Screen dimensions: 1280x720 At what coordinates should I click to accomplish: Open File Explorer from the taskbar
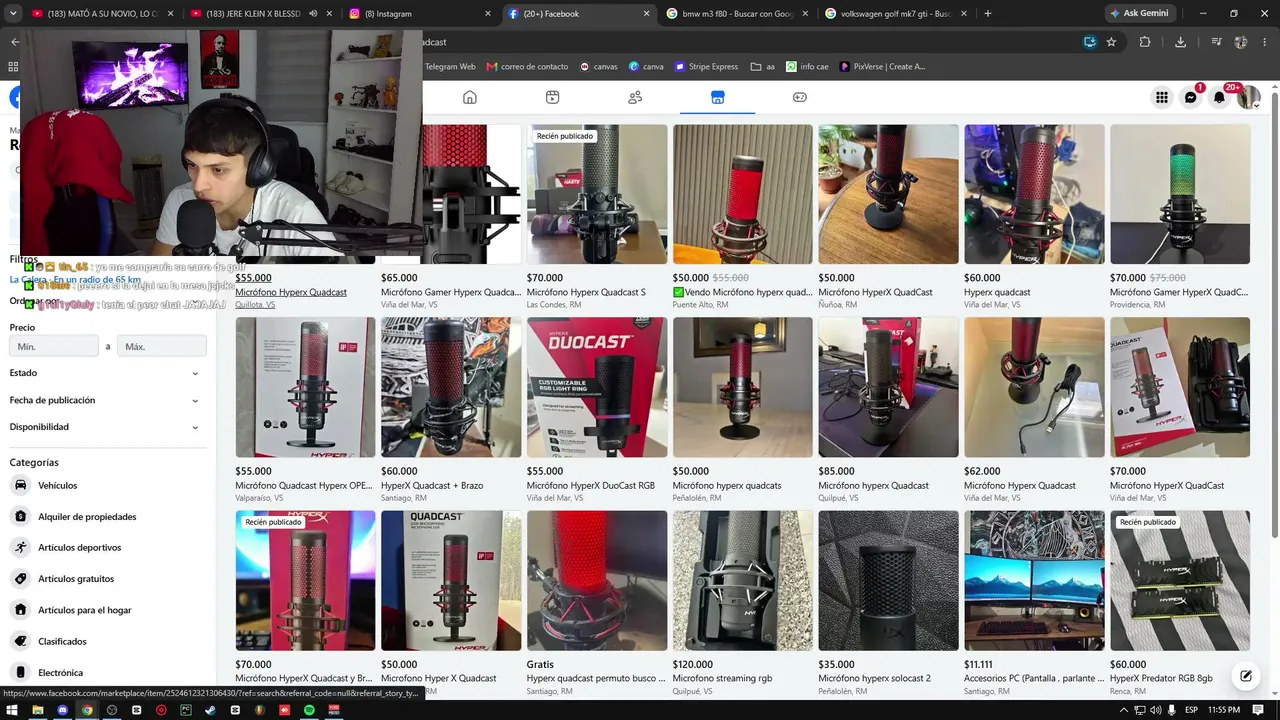[x=38, y=710]
